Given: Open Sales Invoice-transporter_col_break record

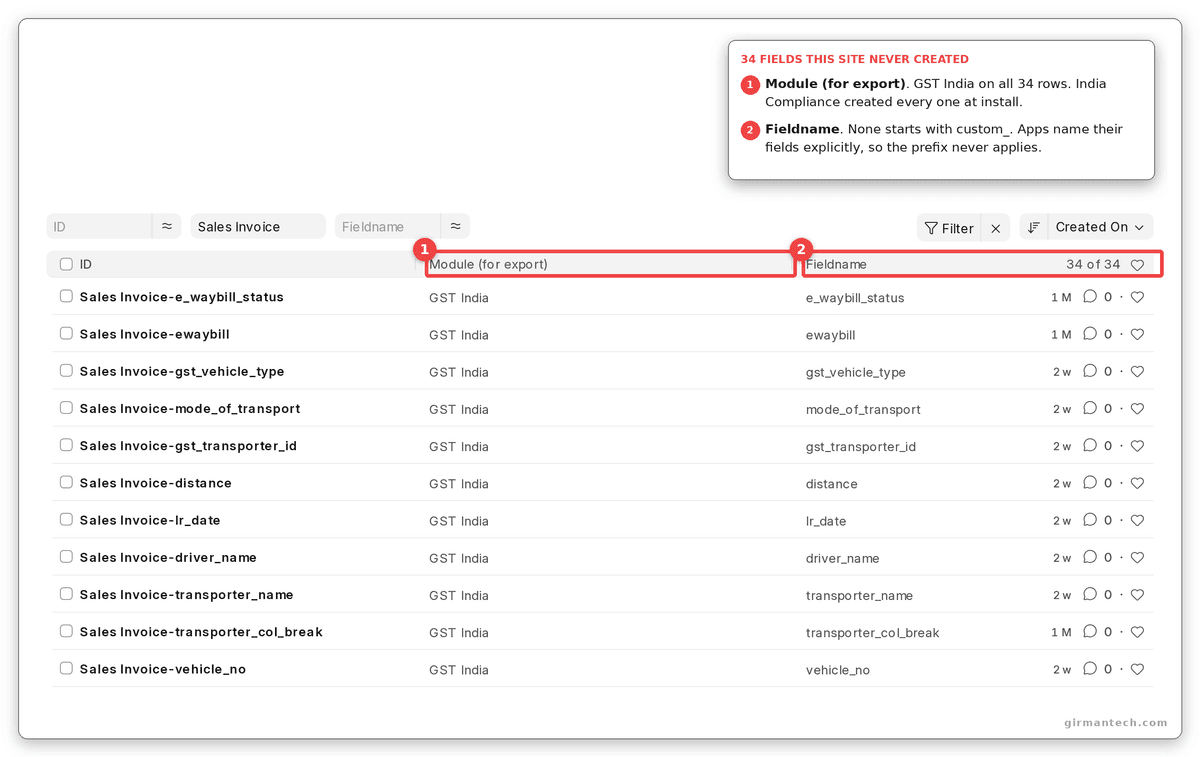Looking at the screenshot, I should 201,632.
